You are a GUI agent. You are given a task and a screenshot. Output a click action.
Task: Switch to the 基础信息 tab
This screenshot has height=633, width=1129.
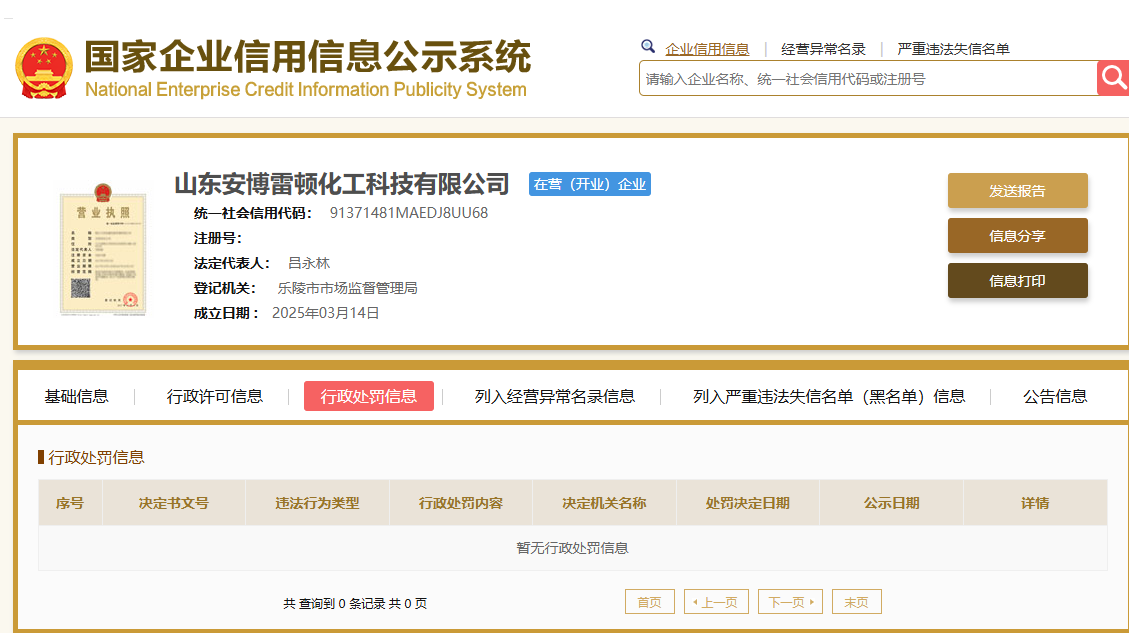point(76,396)
